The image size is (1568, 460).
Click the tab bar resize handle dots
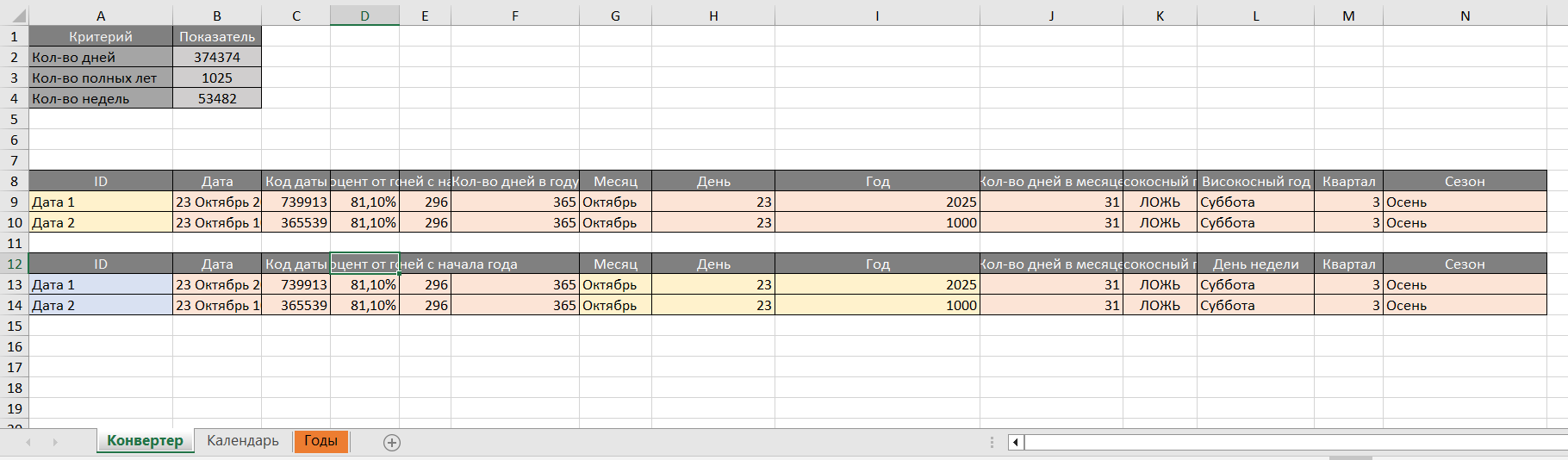coord(992,443)
